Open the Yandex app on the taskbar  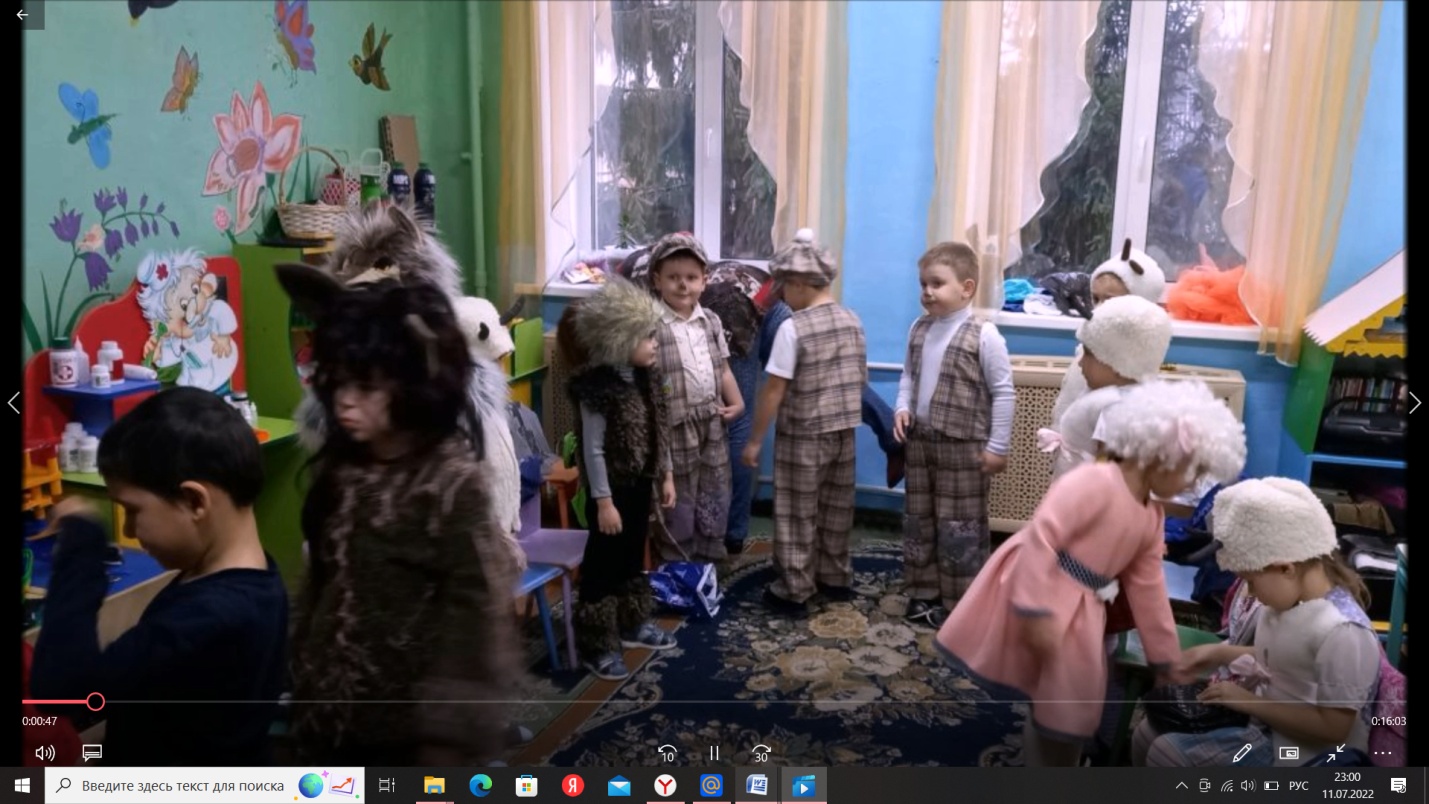click(573, 786)
